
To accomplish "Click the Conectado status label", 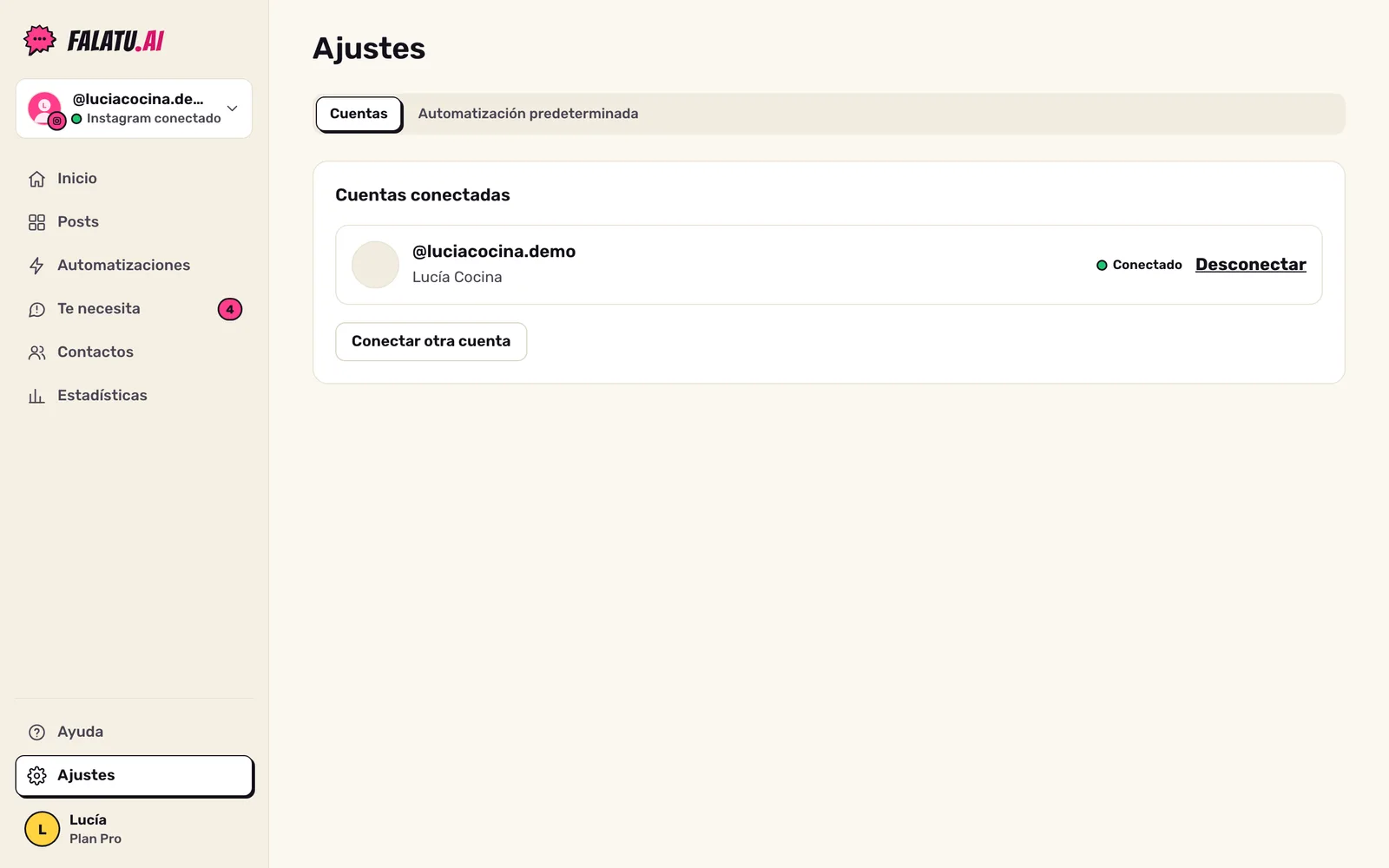I will point(1139,265).
